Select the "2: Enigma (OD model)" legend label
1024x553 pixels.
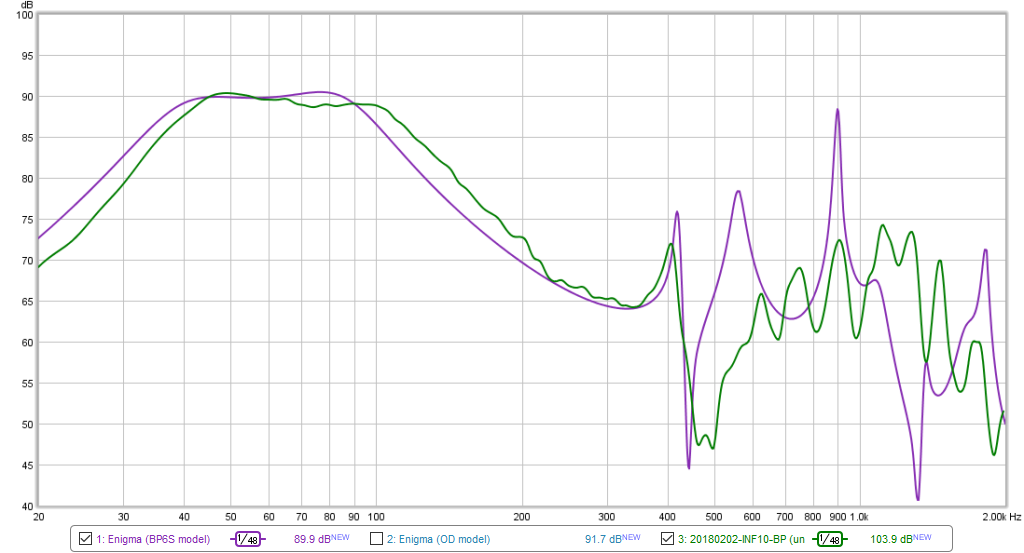(438, 539)
